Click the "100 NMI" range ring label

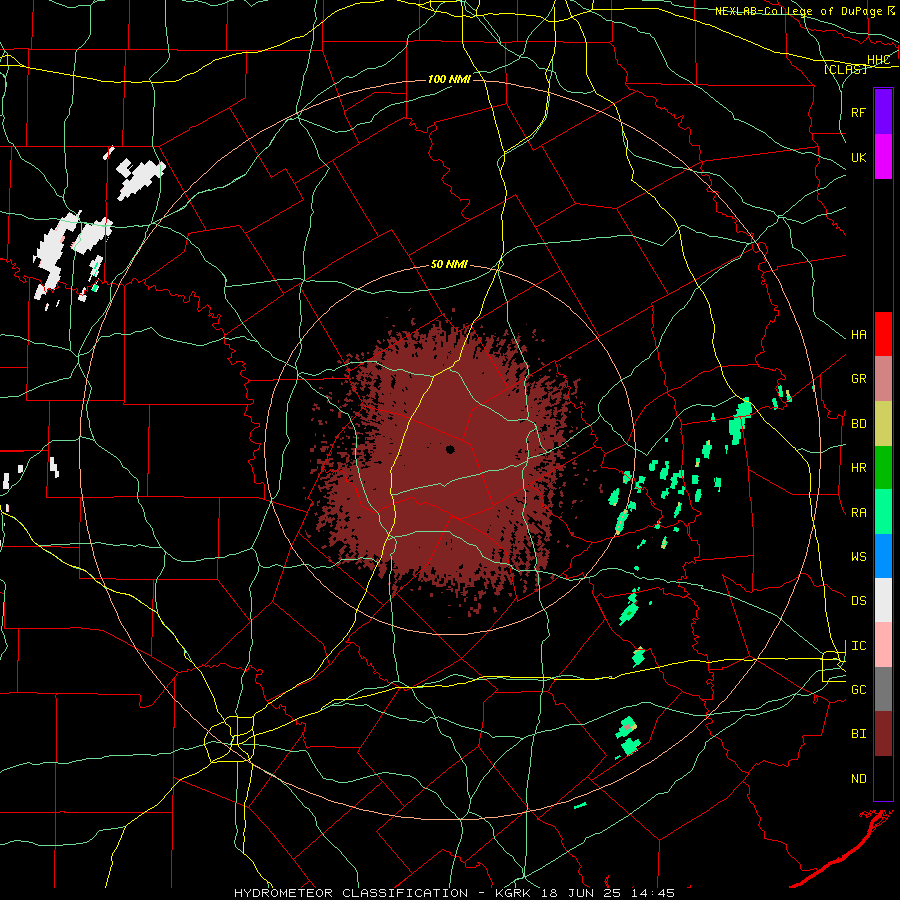449,79
